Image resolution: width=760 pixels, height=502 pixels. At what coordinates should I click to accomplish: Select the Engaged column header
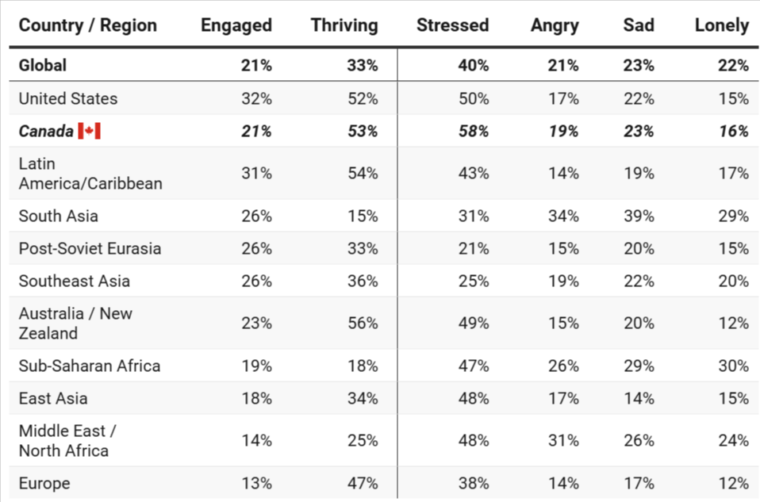click(236, 25)
